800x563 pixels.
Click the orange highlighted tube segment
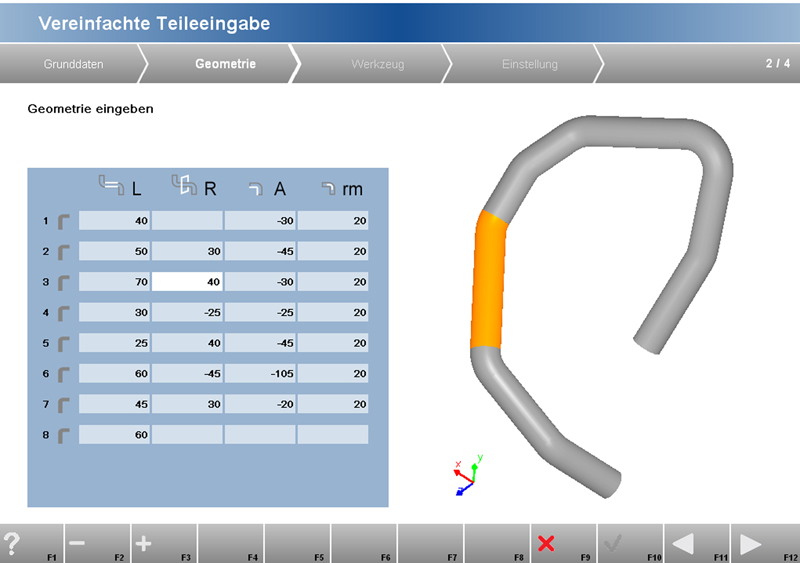(488, 280)
